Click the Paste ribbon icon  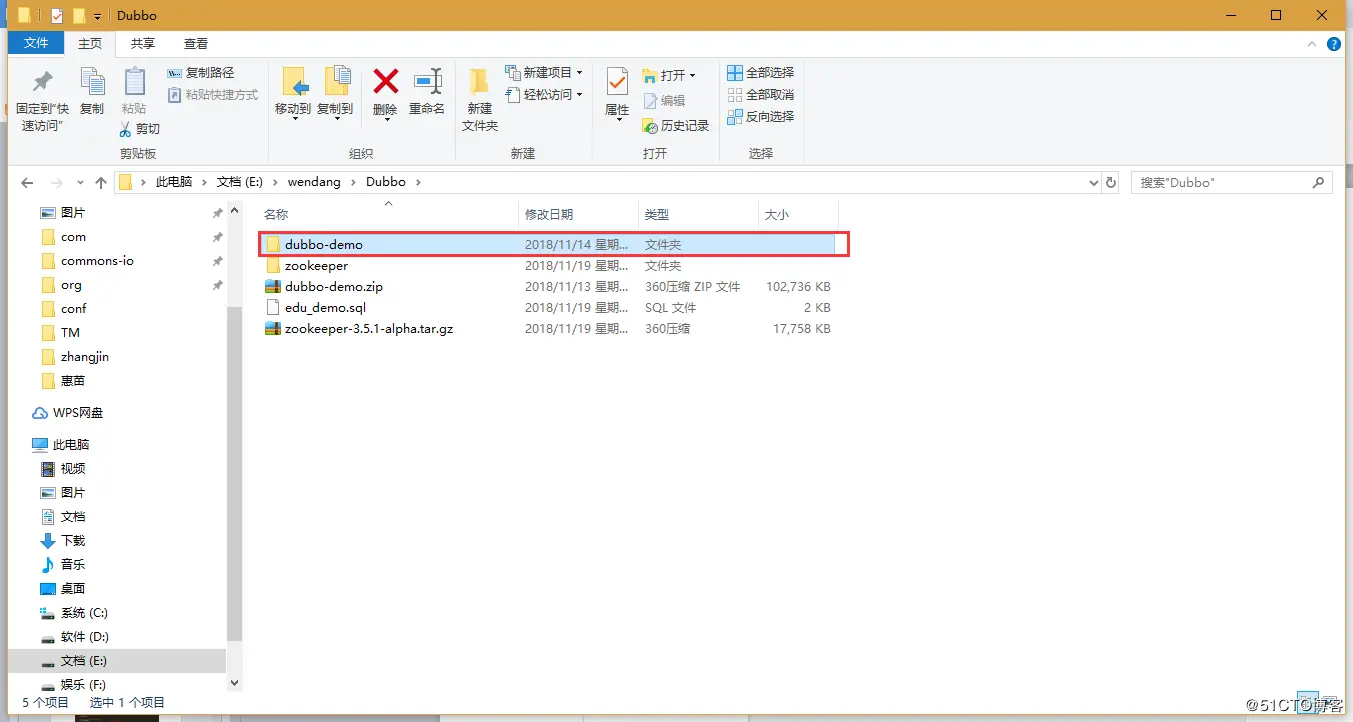coord(134,91)
